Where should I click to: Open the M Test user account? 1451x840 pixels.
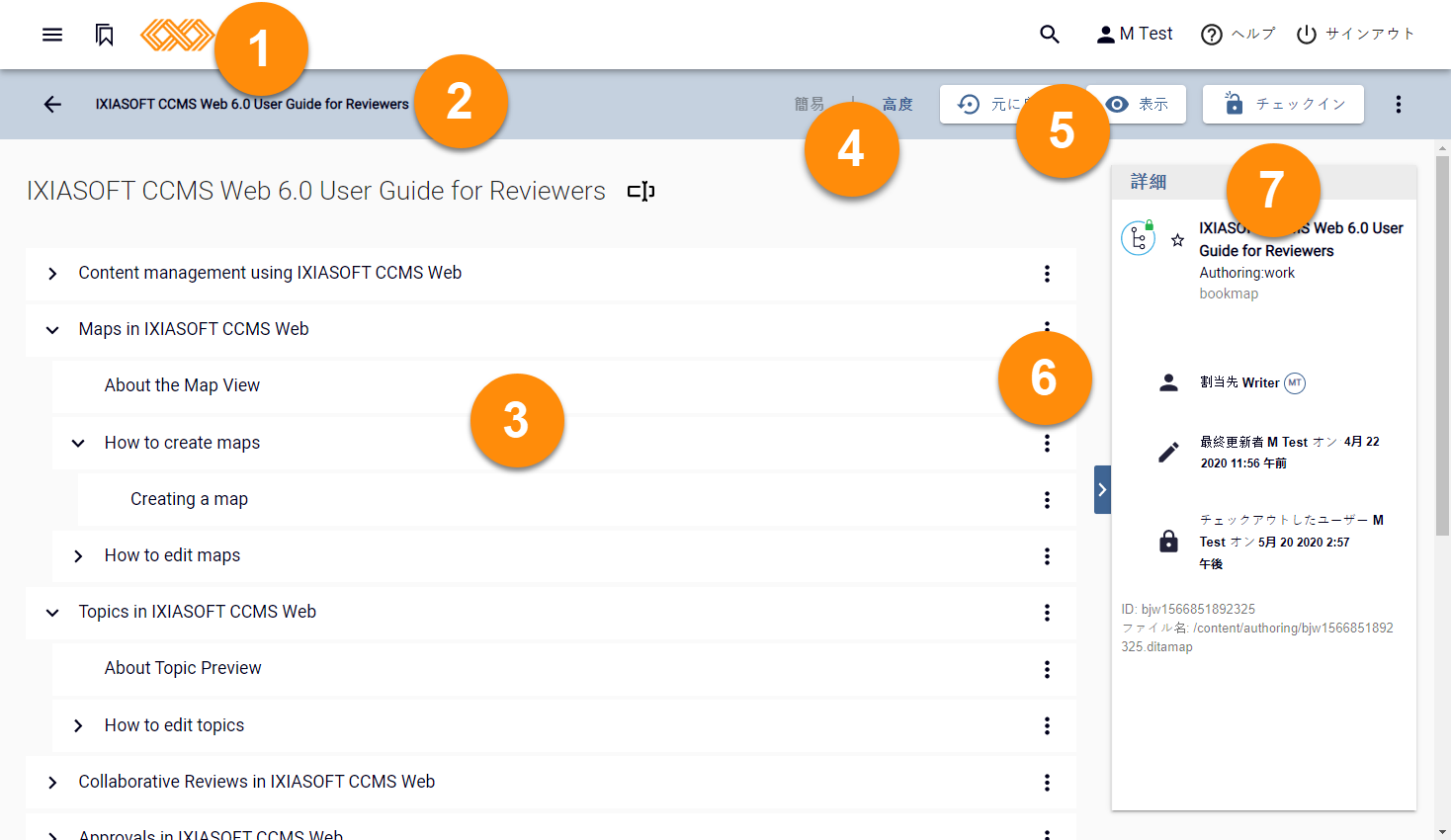coord(1135,35)
